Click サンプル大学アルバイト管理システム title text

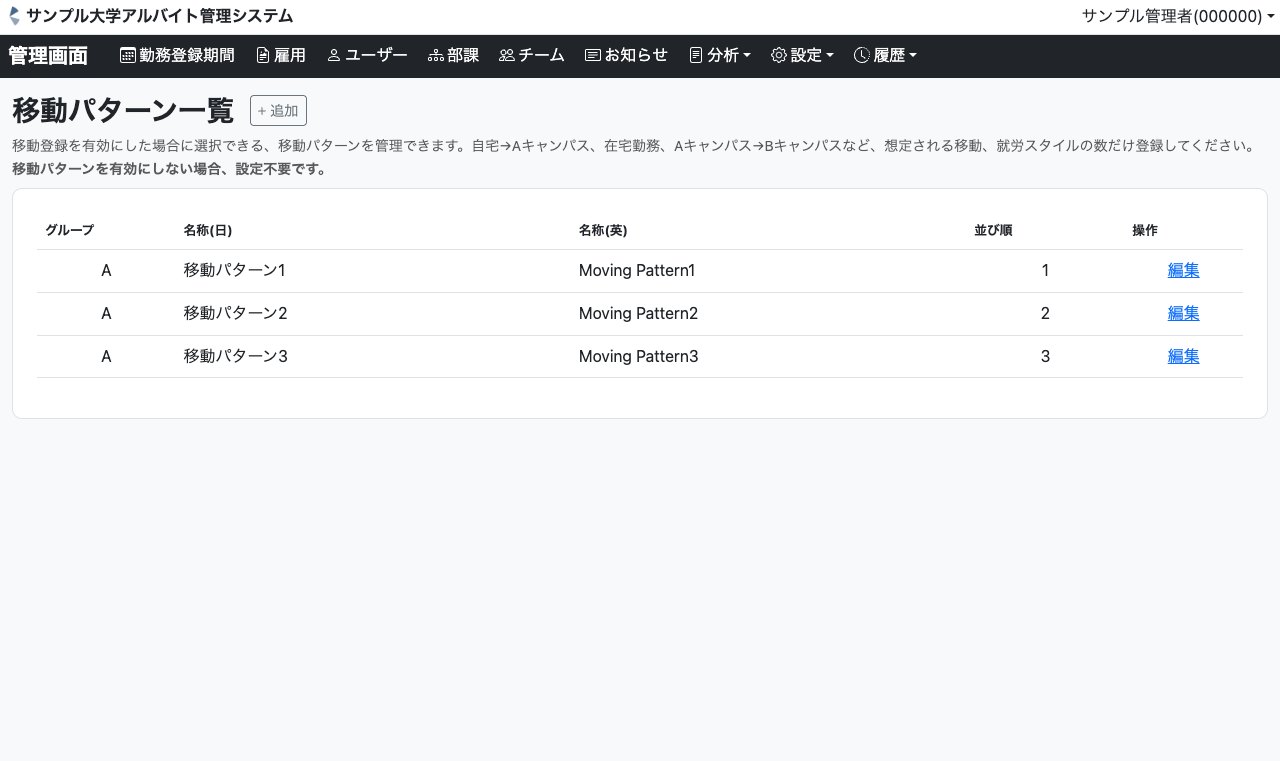pyautogui.click(x=160, y=16)
